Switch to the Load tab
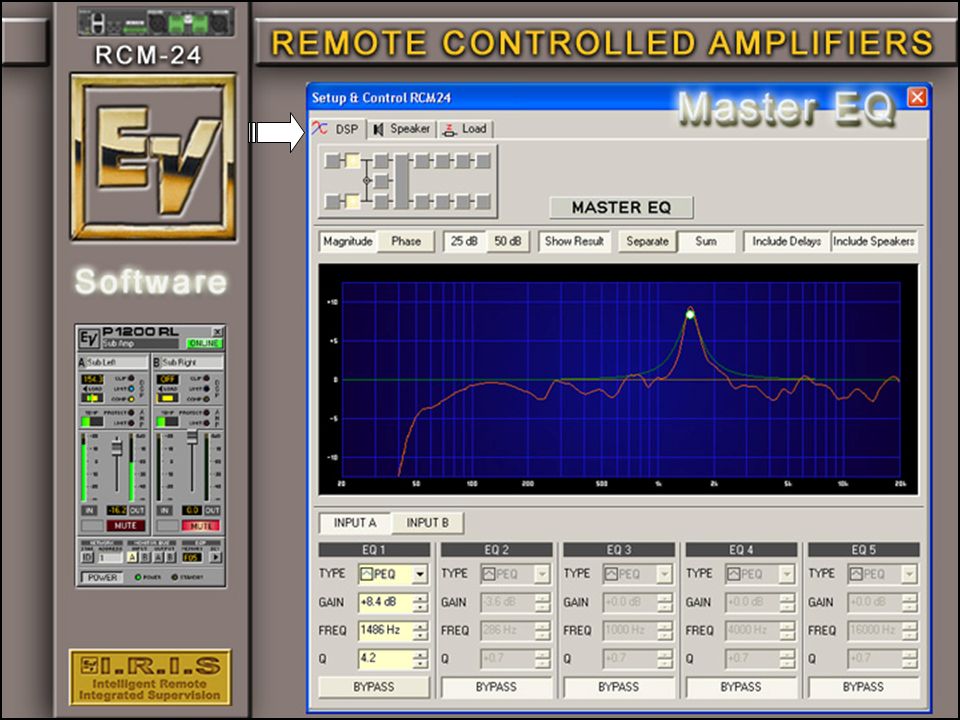 (465, 129)
